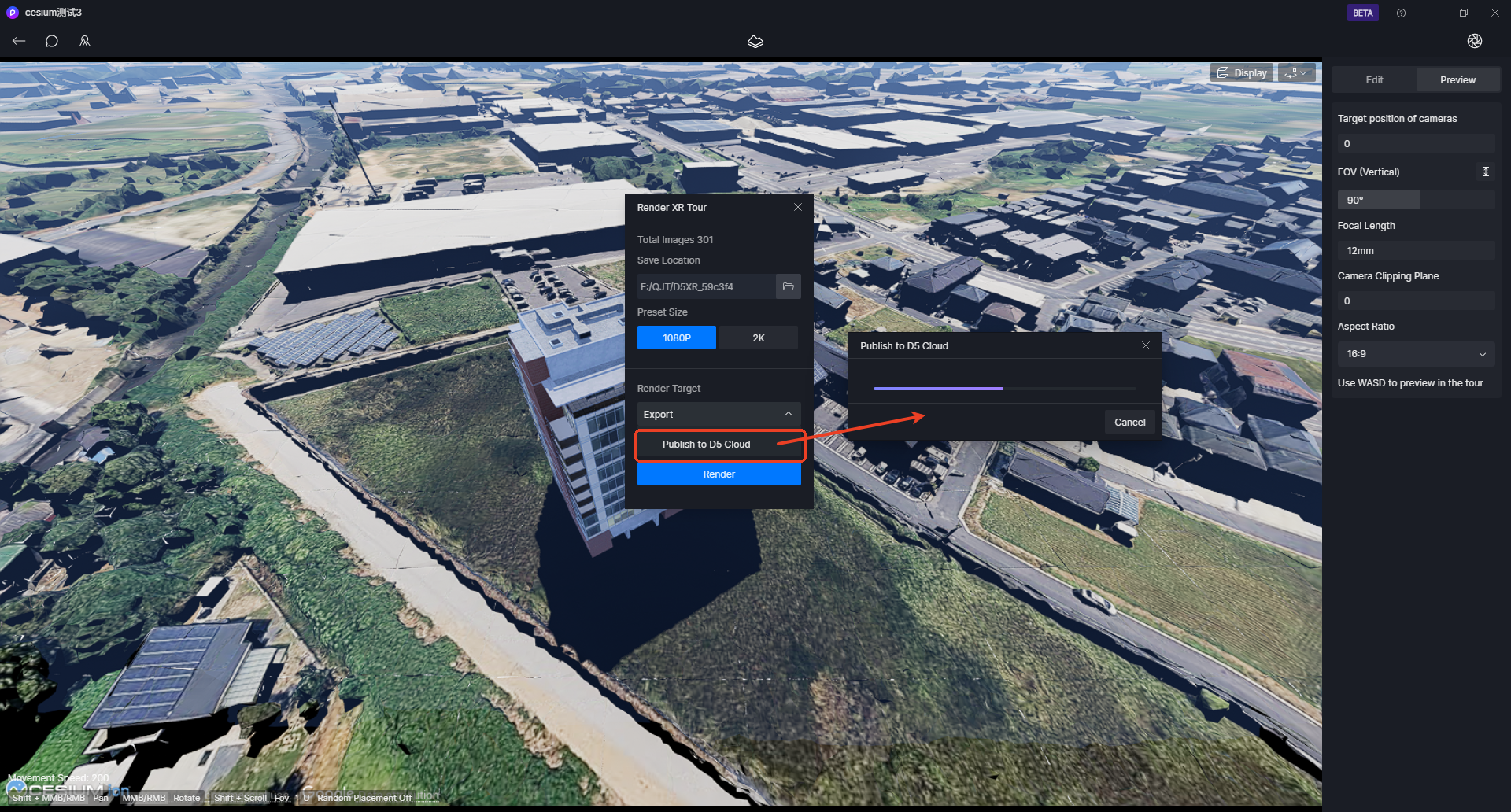Click the blue Render button
The width and height of the screenshot is (1511, 812).
click(x=719, y=474)
